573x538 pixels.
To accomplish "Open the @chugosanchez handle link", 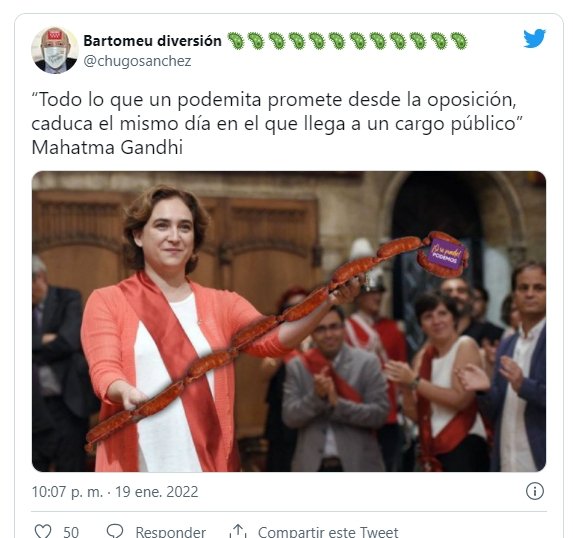I will 137,61.
